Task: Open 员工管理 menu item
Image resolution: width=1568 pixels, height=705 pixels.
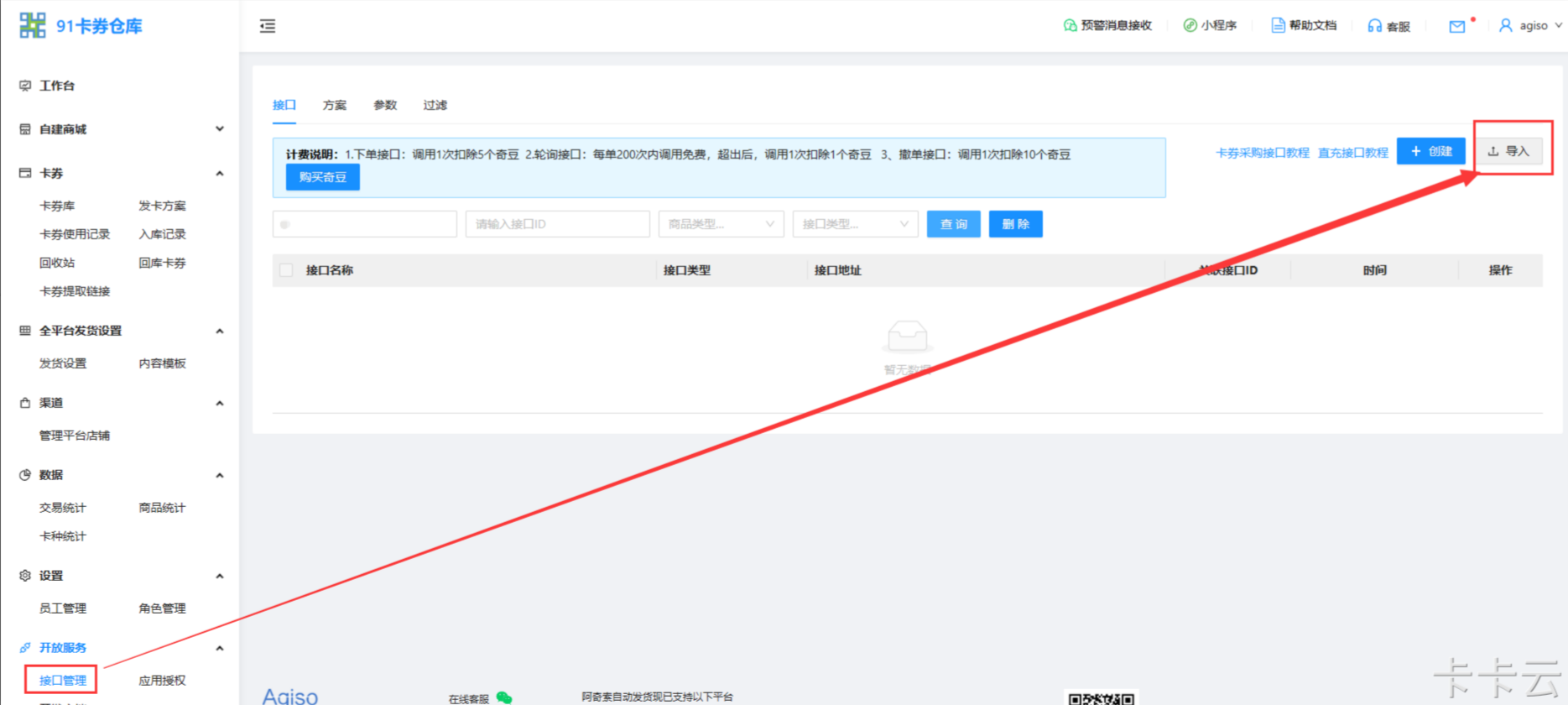Action: click(63, 608)
